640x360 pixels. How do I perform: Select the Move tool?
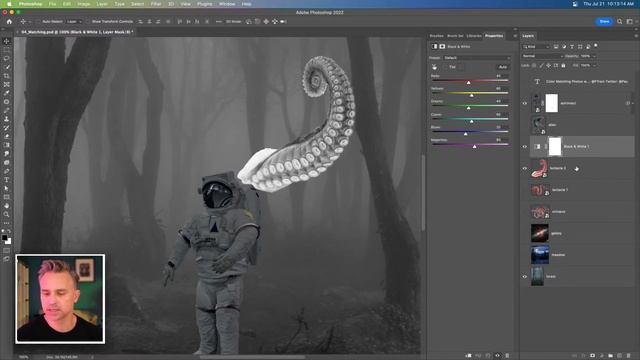point(7,41)
